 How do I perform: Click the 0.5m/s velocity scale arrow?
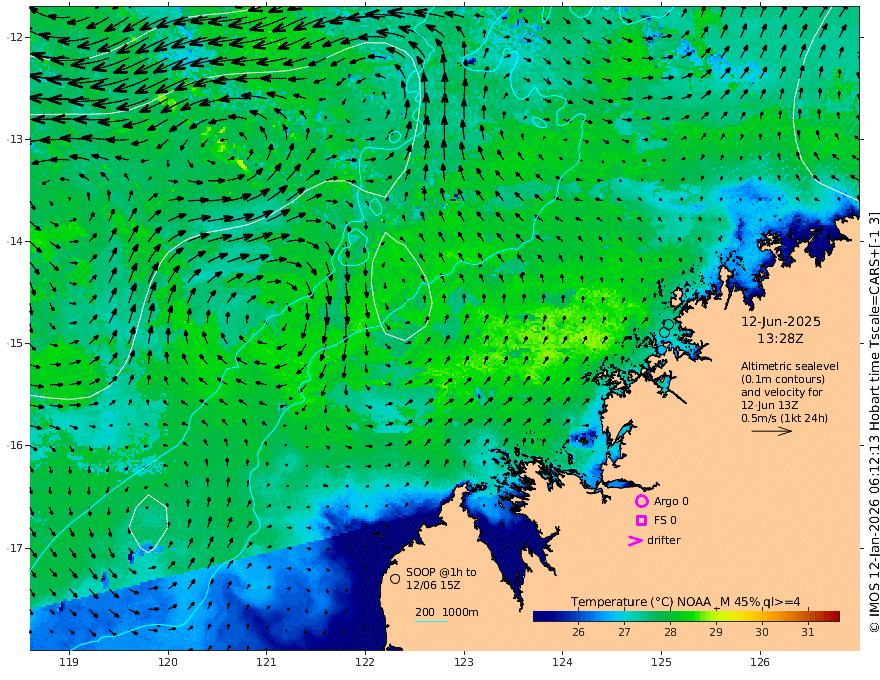tap(772, 431)
